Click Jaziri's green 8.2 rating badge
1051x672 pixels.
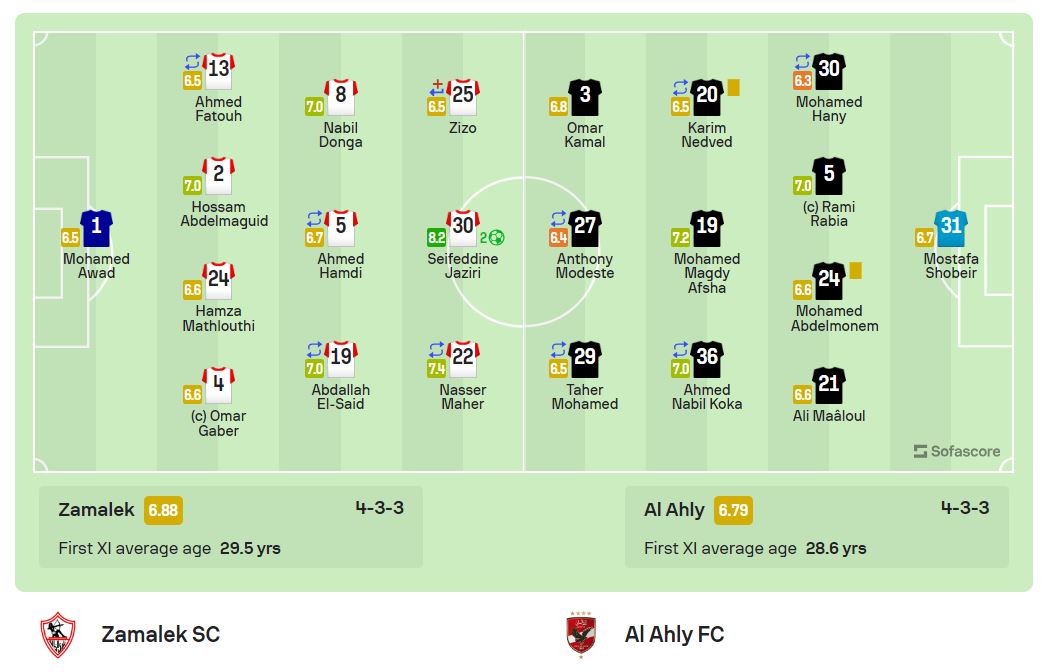click(x=437, y=238)
